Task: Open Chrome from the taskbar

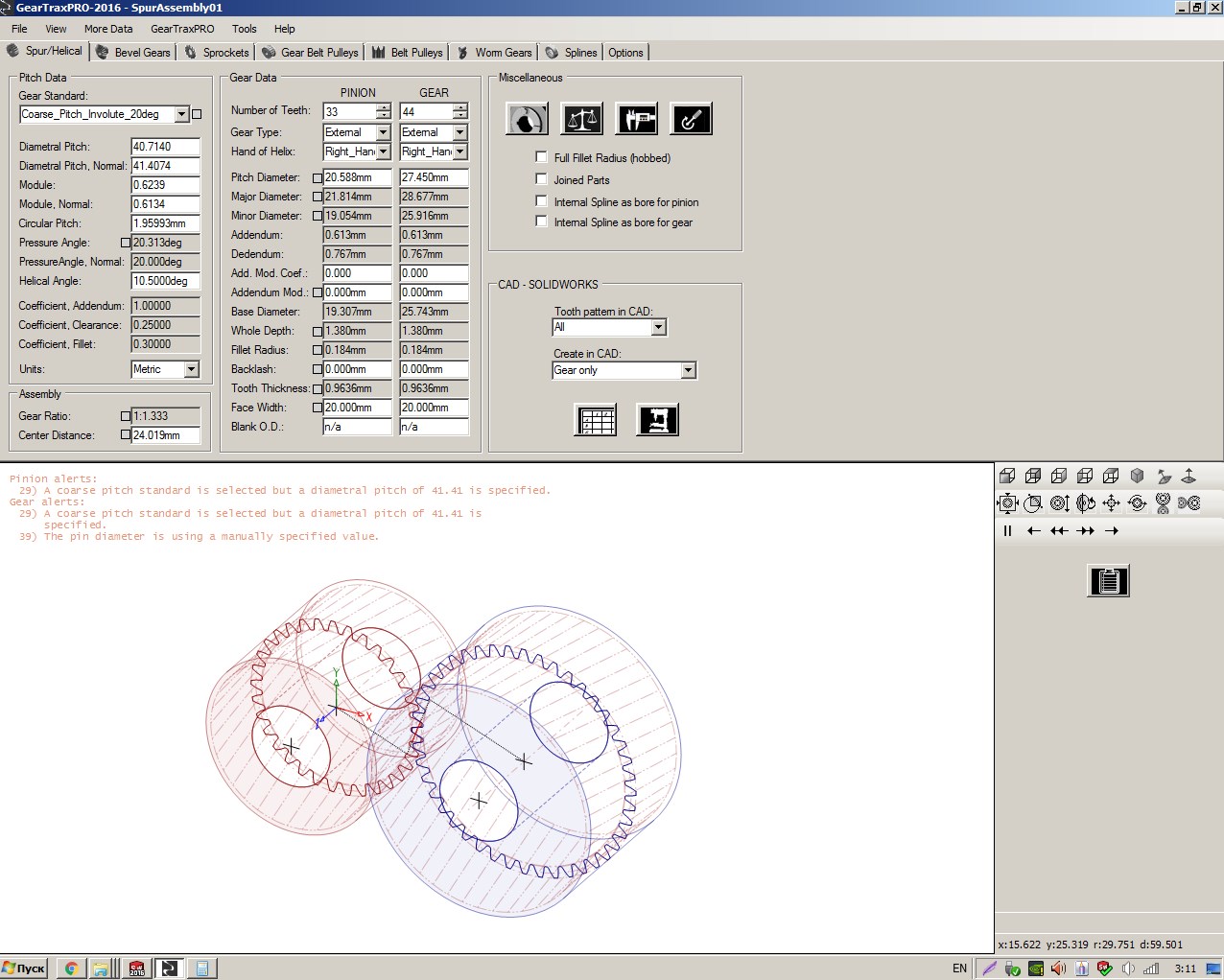Action: click(70, 968)
